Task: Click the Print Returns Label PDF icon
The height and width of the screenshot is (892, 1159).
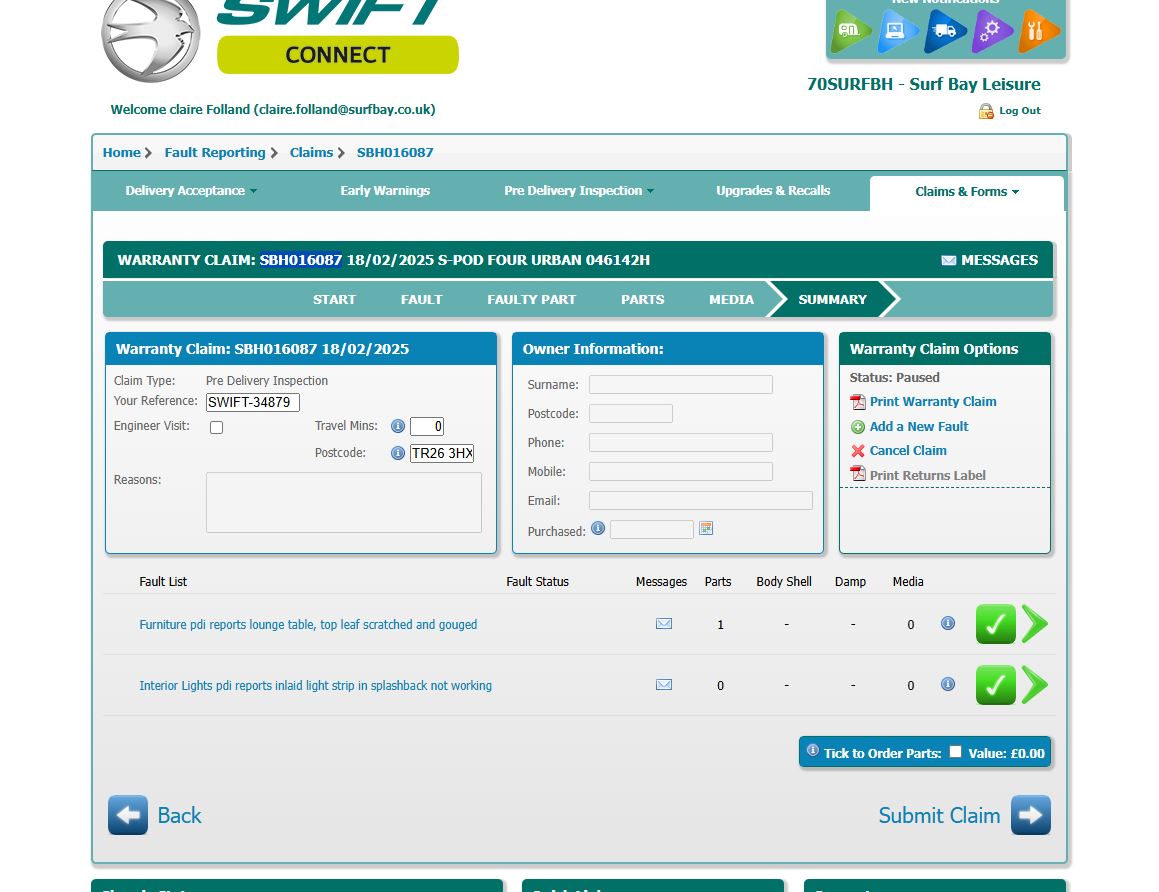Action: (x=857, y=474)
